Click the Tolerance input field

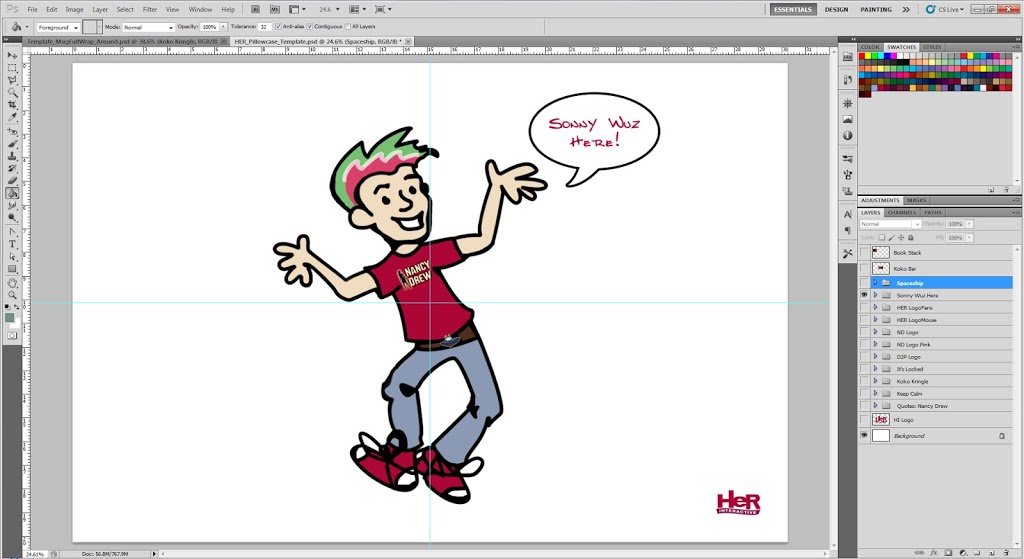264,27
